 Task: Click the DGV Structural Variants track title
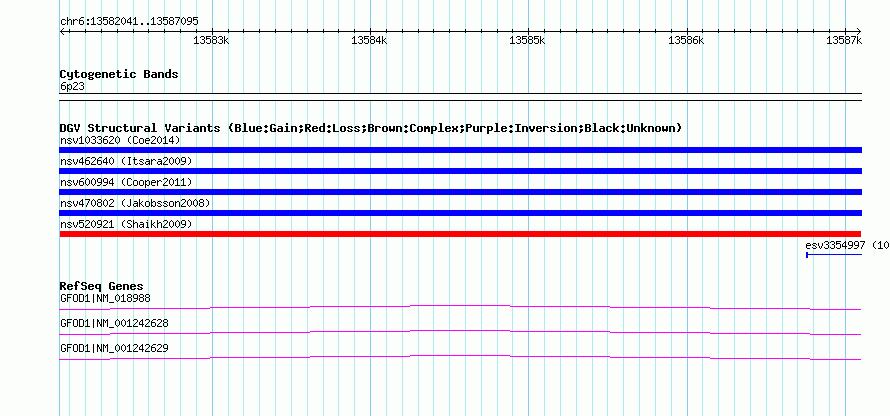pyautogui.click(x=370, y=128)
